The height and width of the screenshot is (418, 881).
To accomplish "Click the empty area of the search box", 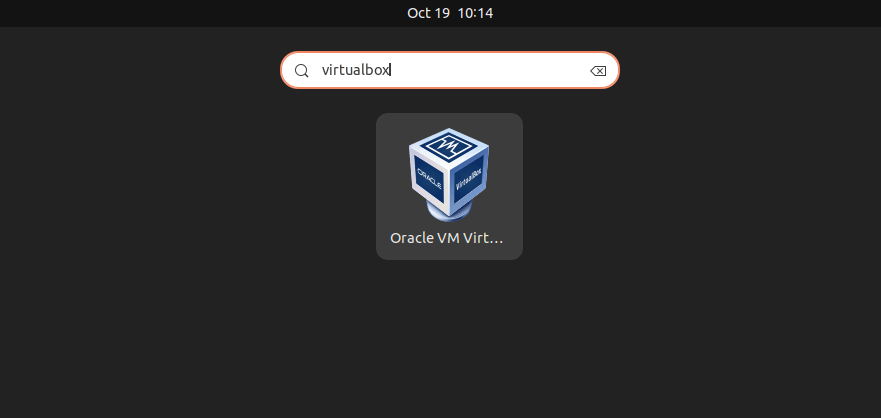I will (x=489, y=70).
